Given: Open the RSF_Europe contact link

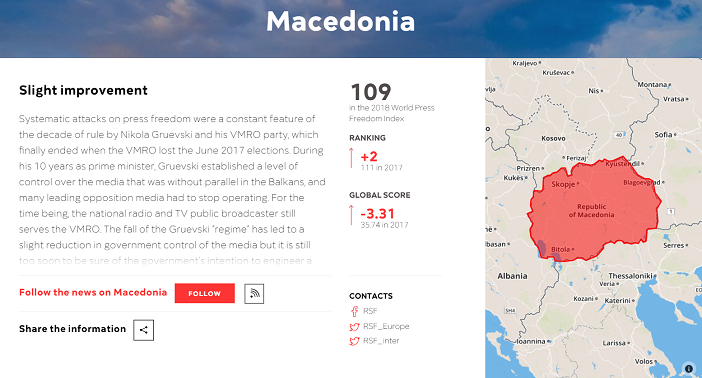Looking at the screenshot, I should (386, 326).
